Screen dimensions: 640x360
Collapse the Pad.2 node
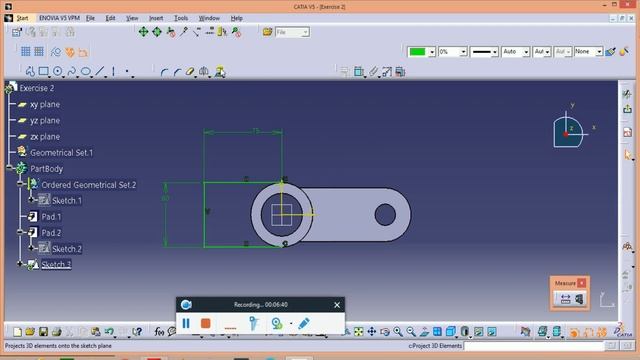[x=20, y=232]
